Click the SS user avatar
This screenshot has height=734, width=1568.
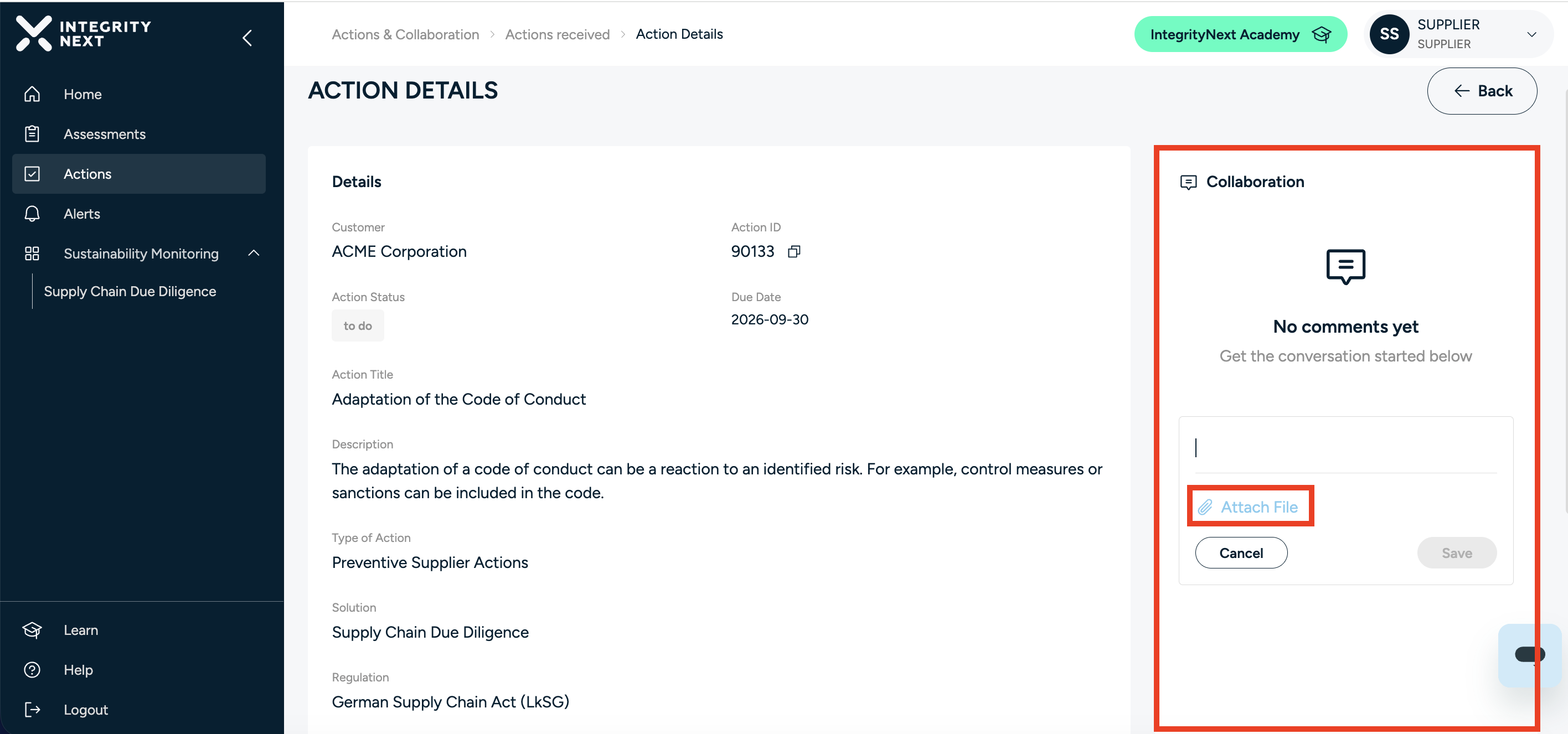1389,34
